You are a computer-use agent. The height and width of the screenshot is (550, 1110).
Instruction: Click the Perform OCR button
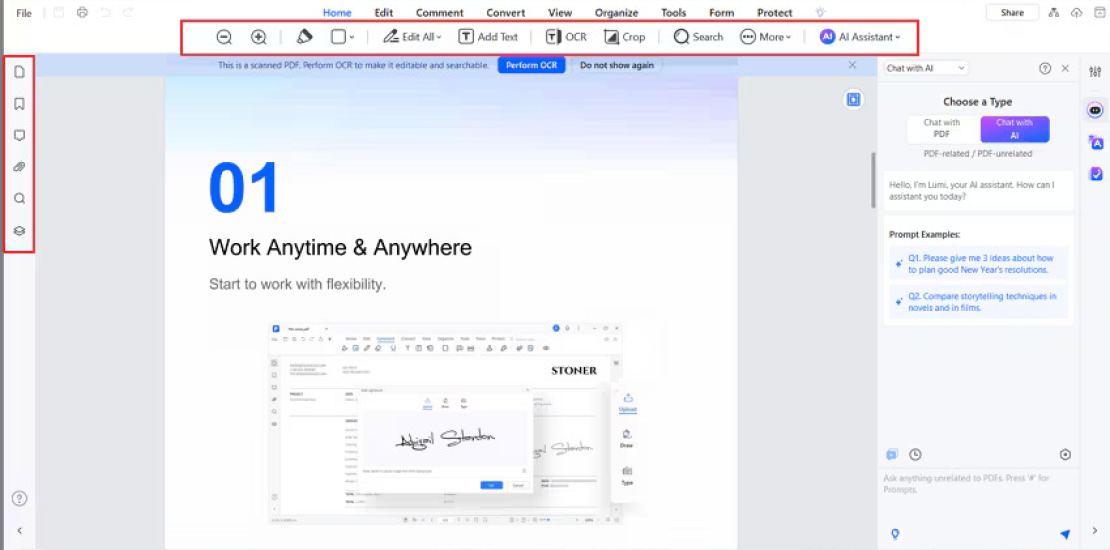click(532, 65)
